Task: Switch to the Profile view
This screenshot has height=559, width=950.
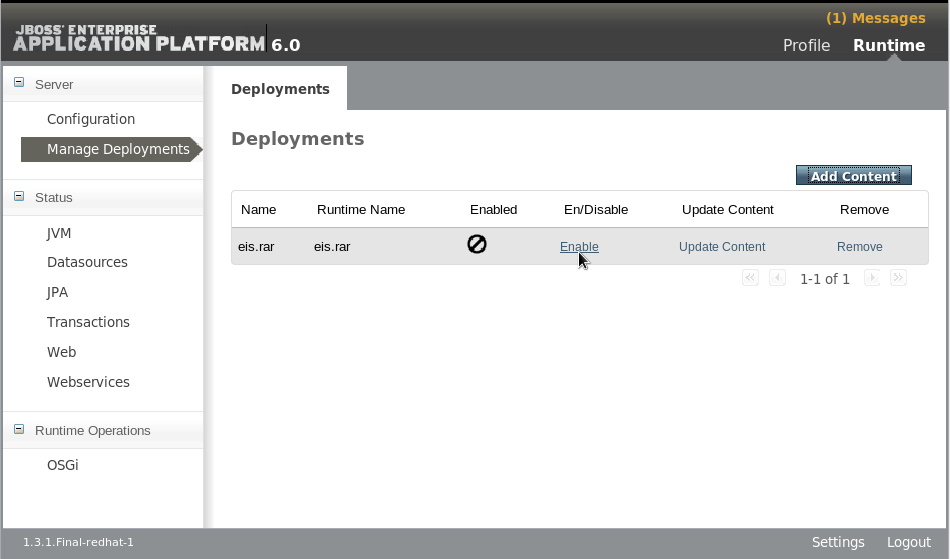Action: click(806, 45)
